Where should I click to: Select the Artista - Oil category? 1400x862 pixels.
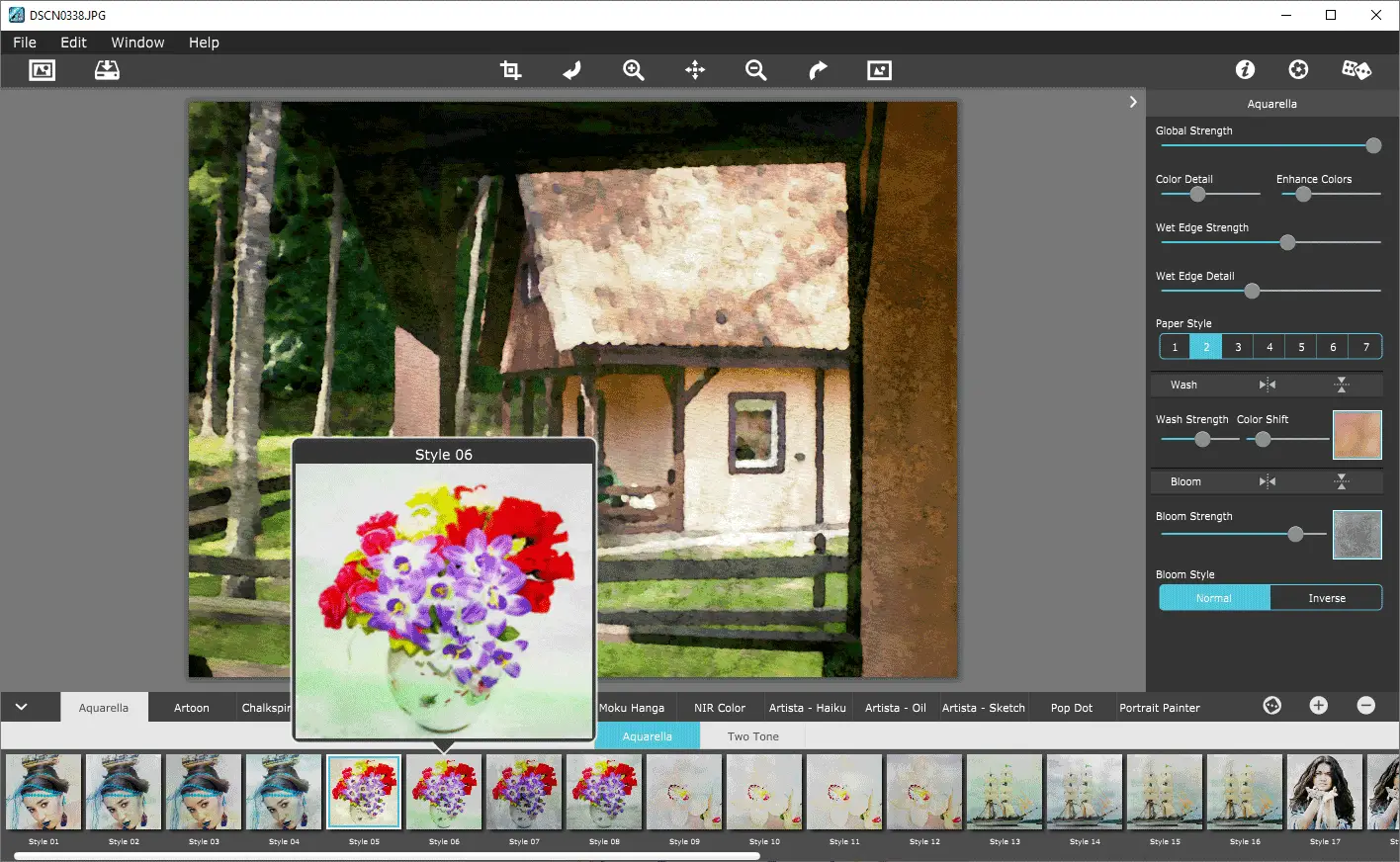(894, 707)
